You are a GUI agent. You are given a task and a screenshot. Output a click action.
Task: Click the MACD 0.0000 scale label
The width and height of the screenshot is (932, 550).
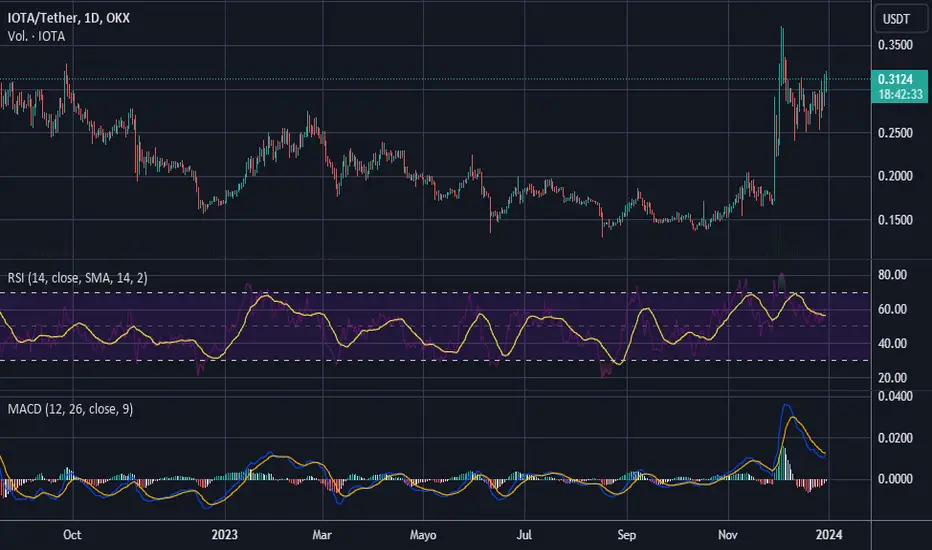(x=895, y=479)
